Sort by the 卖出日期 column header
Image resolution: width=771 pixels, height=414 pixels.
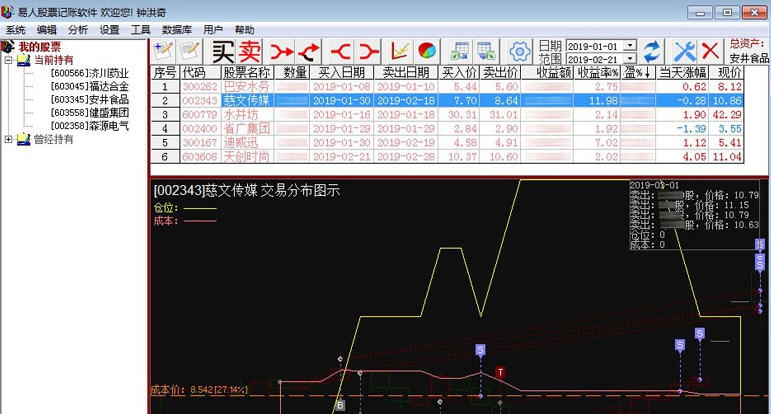tap(406, 73)
